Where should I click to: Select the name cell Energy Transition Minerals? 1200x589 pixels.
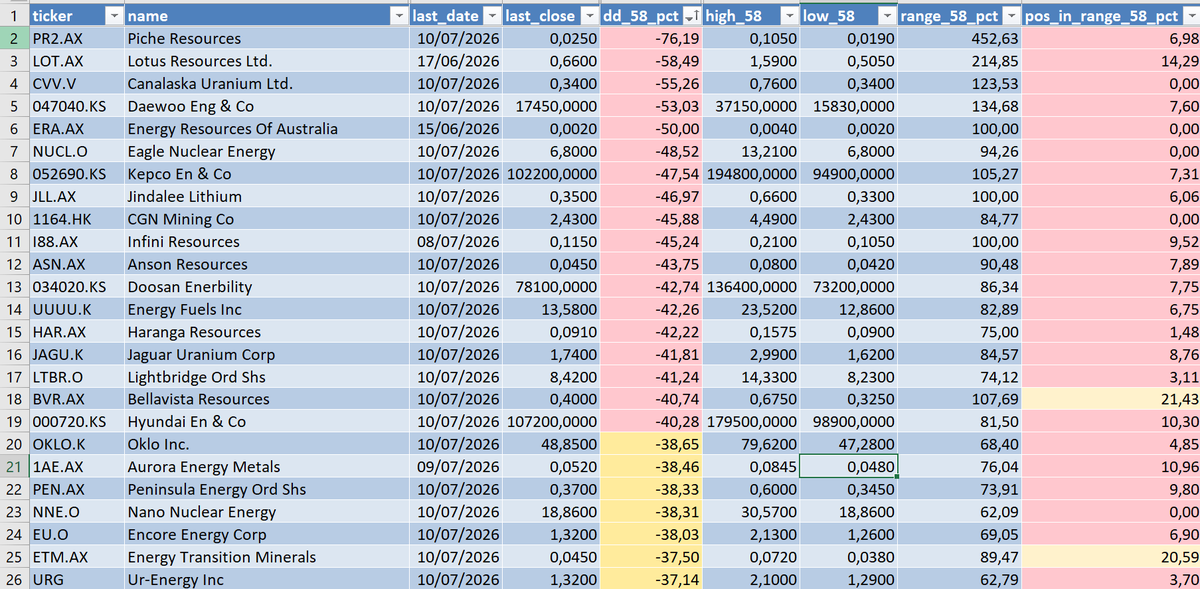click(x=267, y=557)
